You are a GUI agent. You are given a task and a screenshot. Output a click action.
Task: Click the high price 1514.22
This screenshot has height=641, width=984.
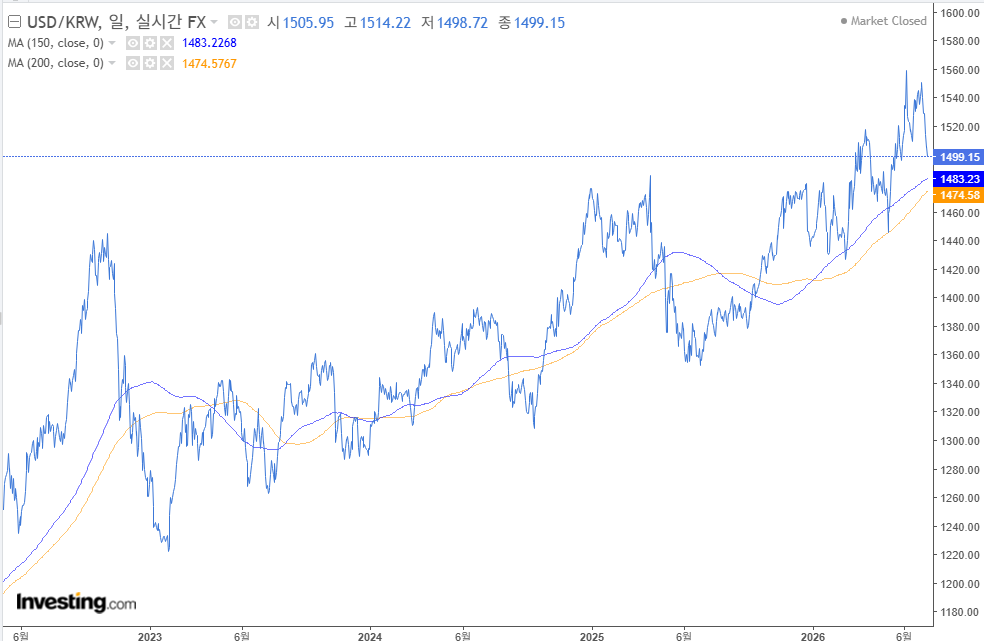[385, 23]
